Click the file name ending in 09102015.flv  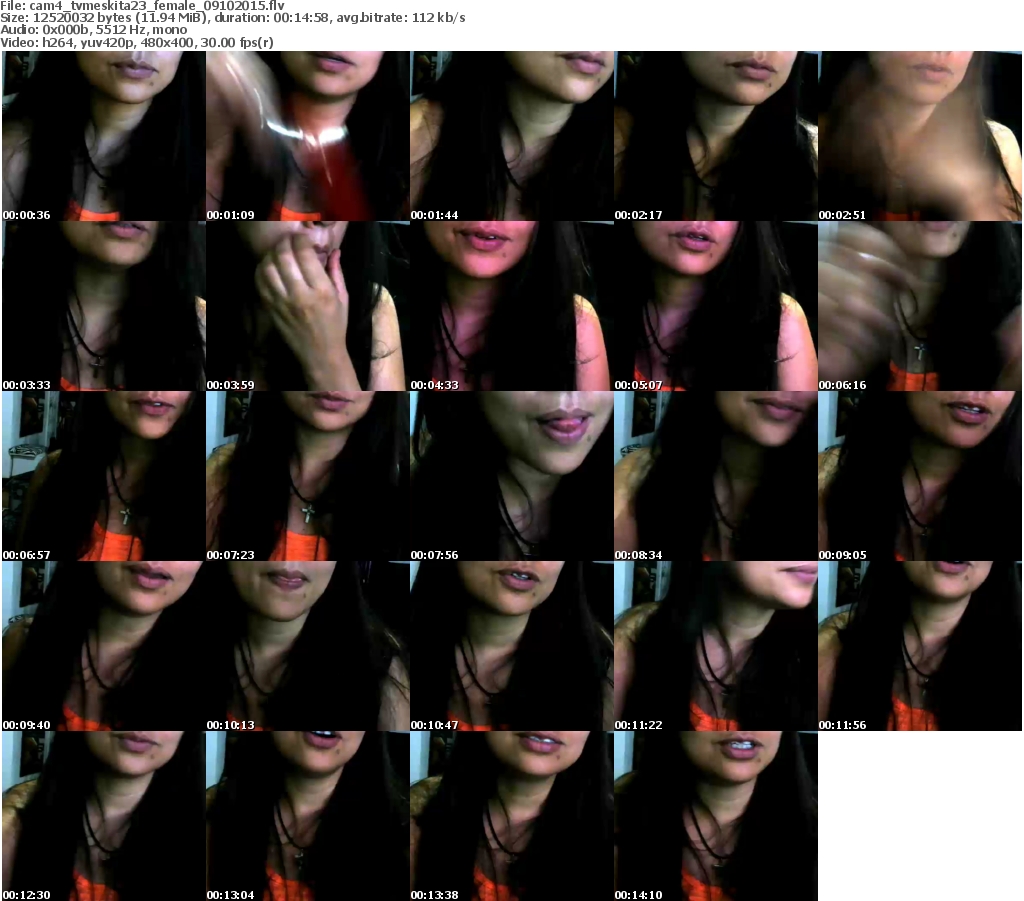157,5
